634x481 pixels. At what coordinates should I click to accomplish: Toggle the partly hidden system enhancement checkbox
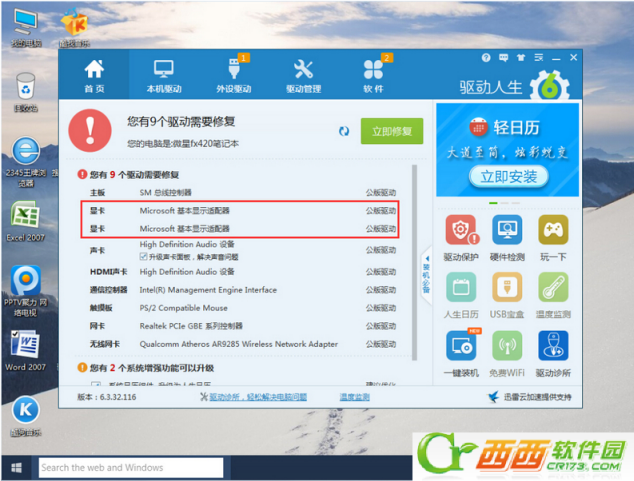[x=96, y=384]
